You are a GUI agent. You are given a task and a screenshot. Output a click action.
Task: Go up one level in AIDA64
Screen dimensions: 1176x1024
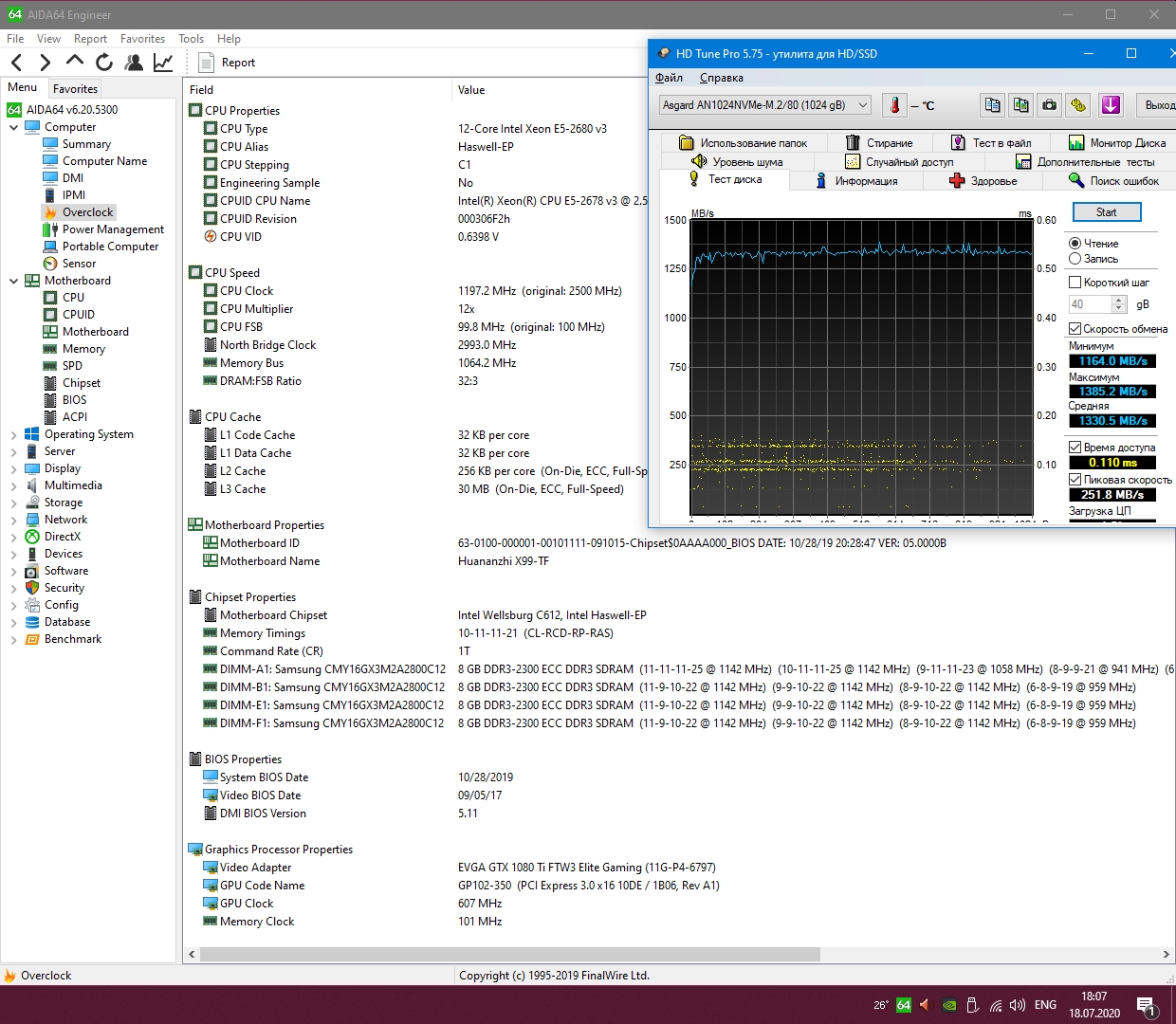point(75,62)
